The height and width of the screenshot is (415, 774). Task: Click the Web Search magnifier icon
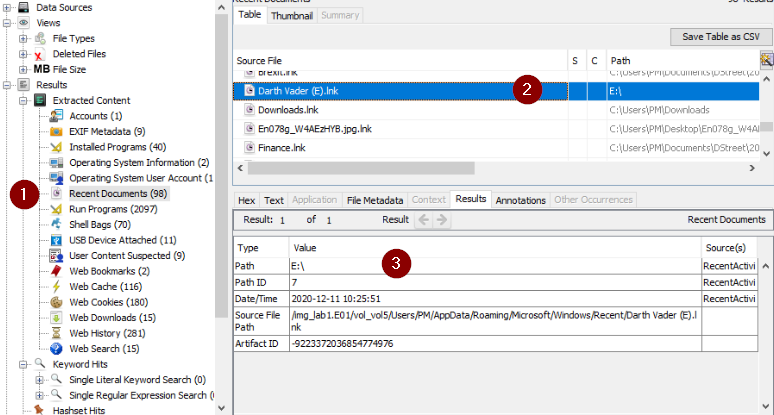pyautogui.click(x=57, y=349)
